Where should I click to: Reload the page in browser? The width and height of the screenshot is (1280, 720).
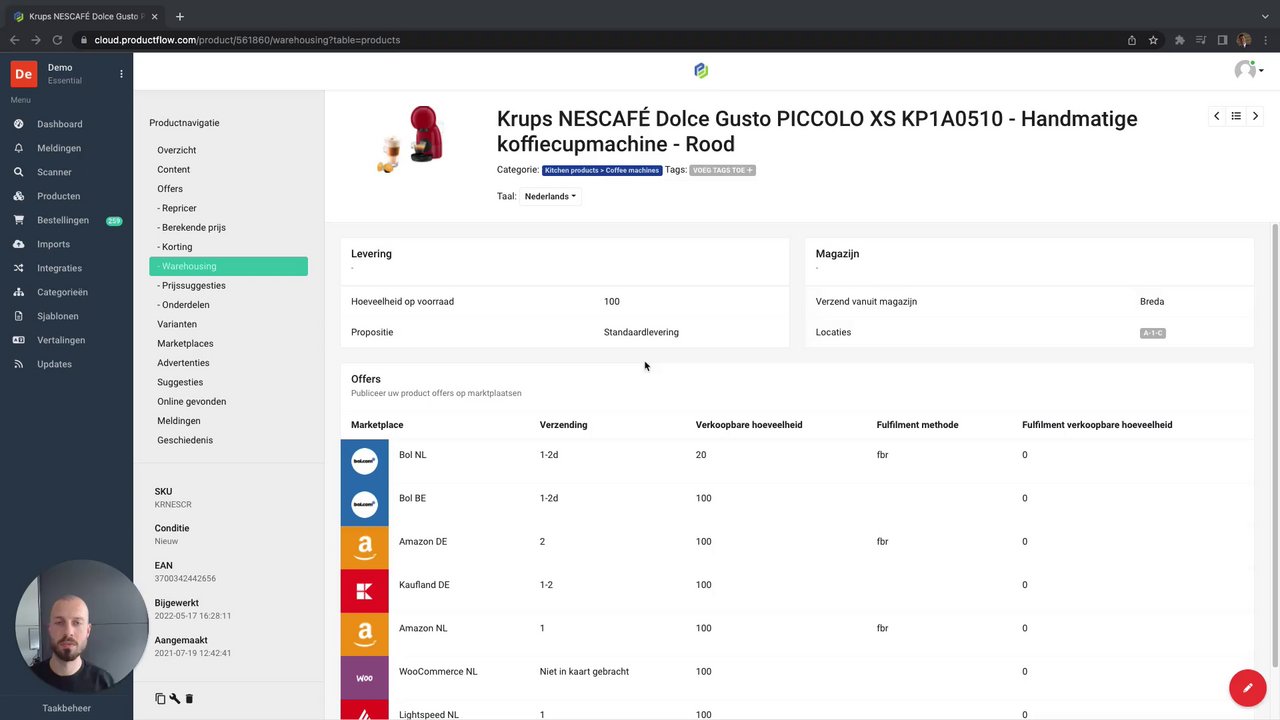coord(57,40)
